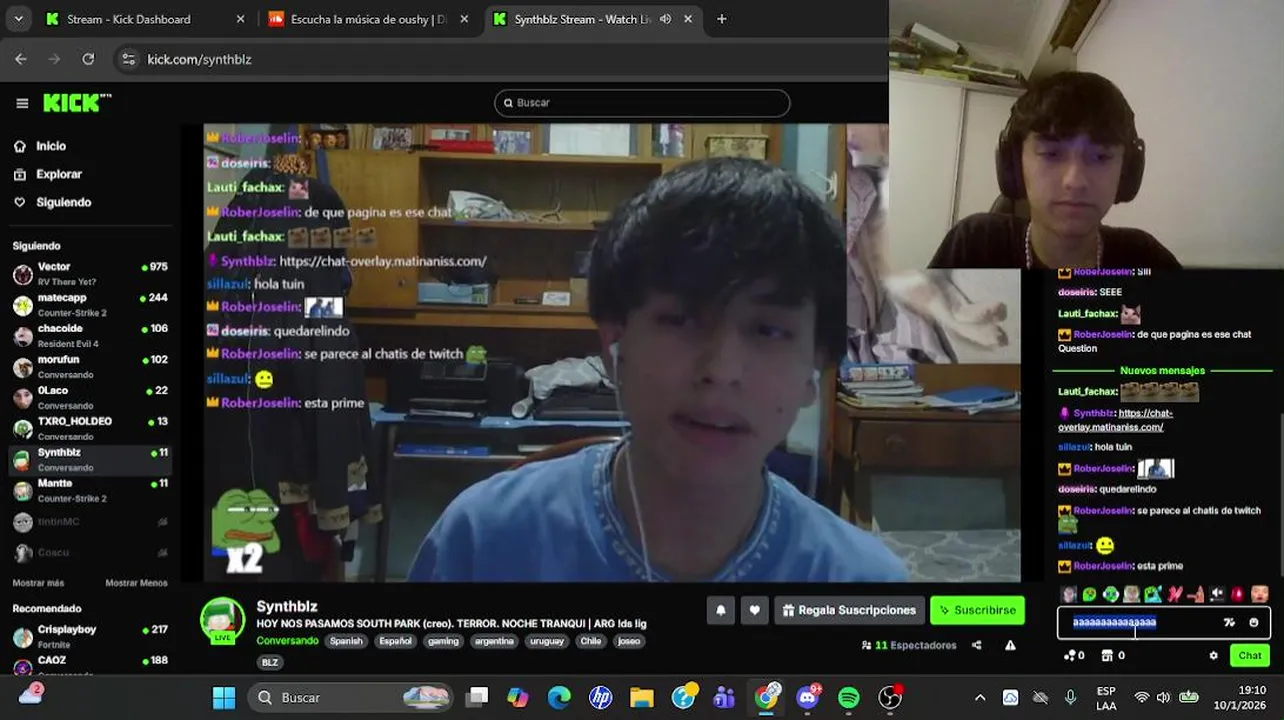
Task: Open Spotify from the taskbar
Action: (848, 697)
